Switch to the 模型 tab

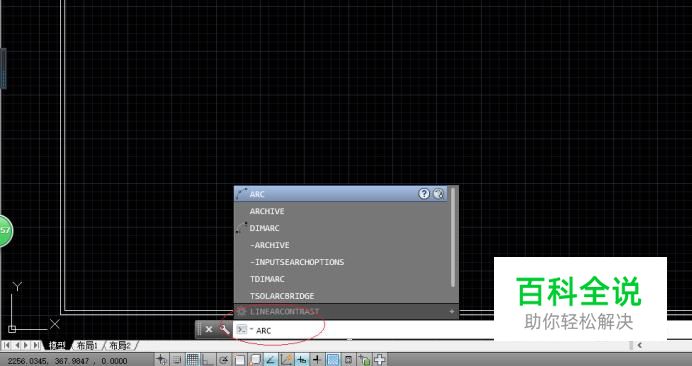57,345
